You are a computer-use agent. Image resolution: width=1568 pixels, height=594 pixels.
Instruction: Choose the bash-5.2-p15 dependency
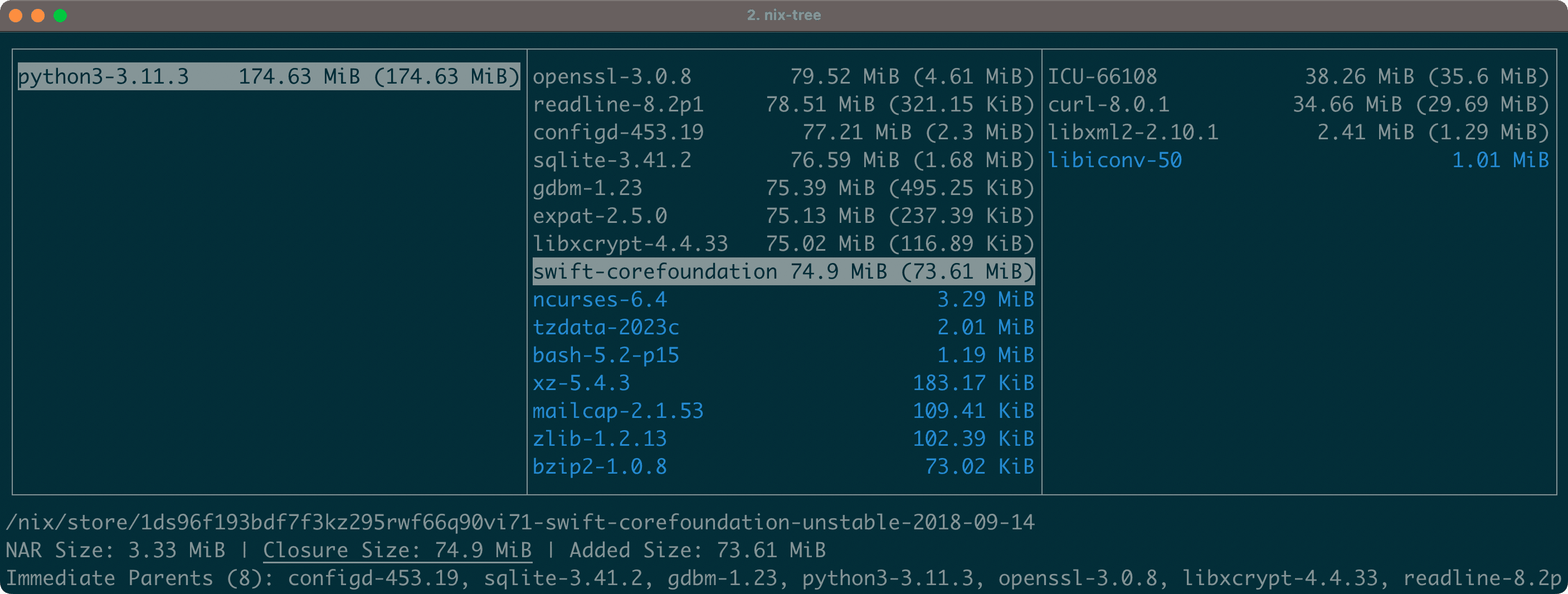pos(783,355)
